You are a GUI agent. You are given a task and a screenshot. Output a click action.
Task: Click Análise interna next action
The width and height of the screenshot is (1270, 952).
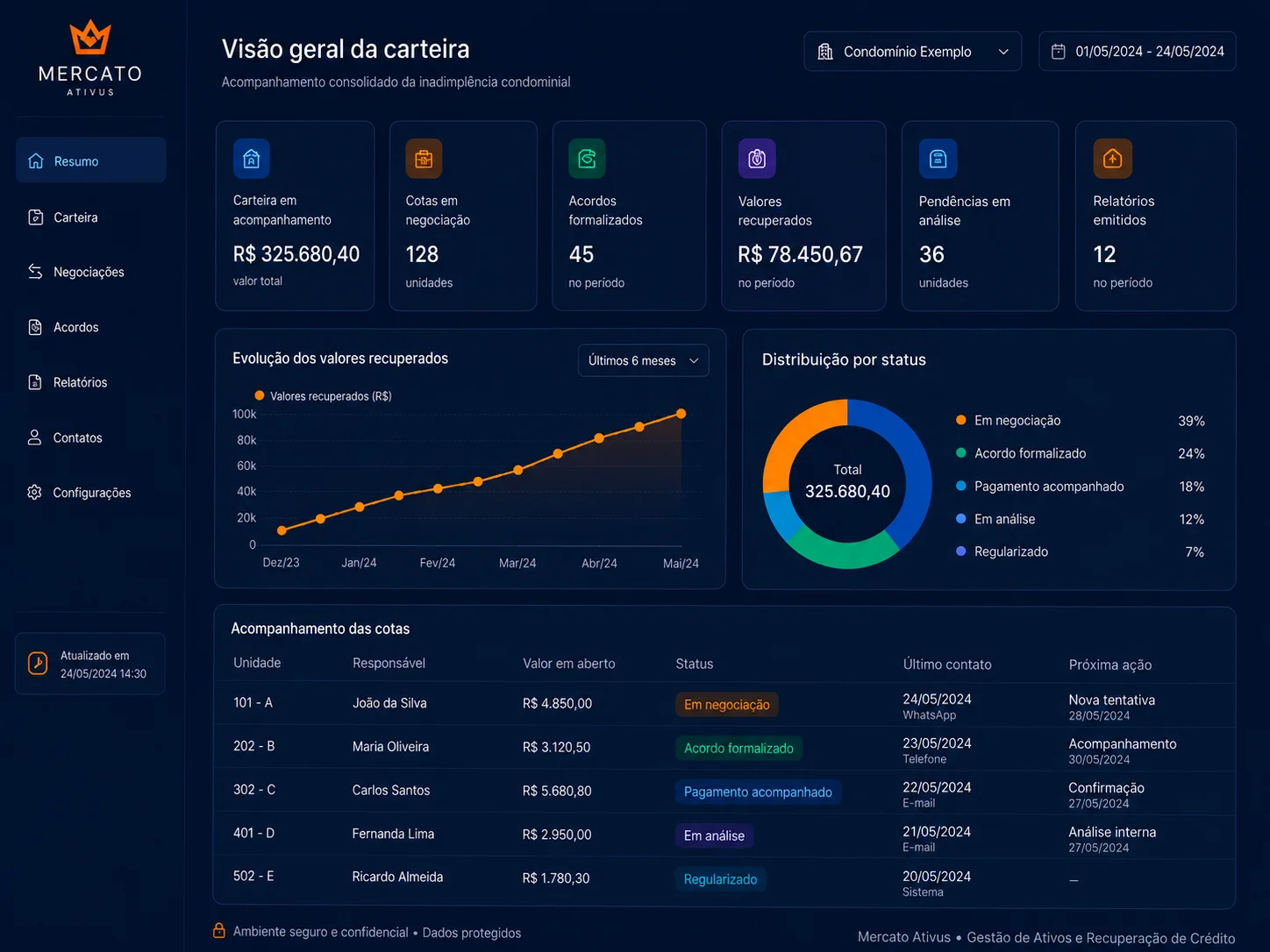(1112, 832)
